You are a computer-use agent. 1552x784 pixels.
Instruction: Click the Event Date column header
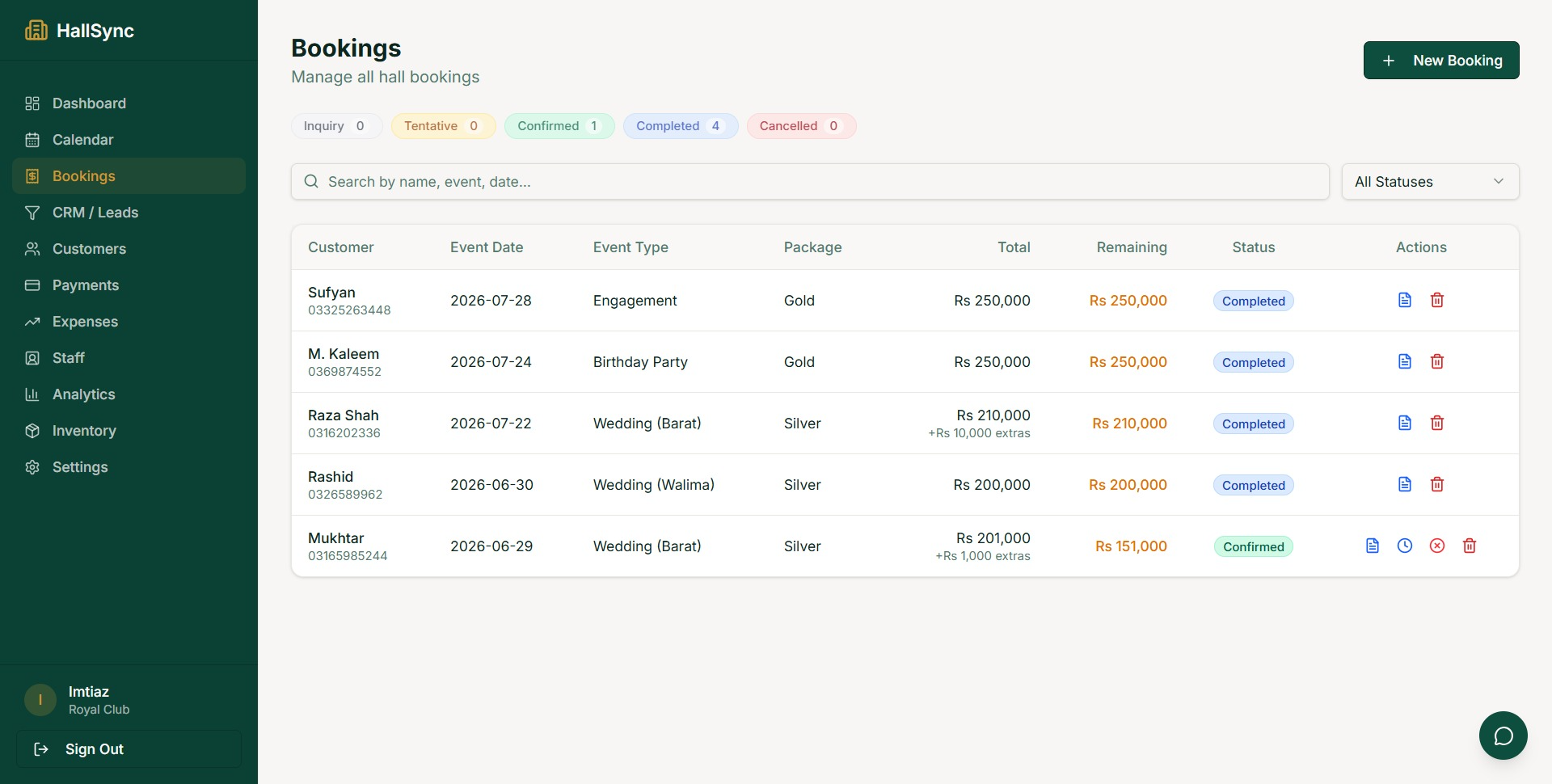tap(487, 247)
